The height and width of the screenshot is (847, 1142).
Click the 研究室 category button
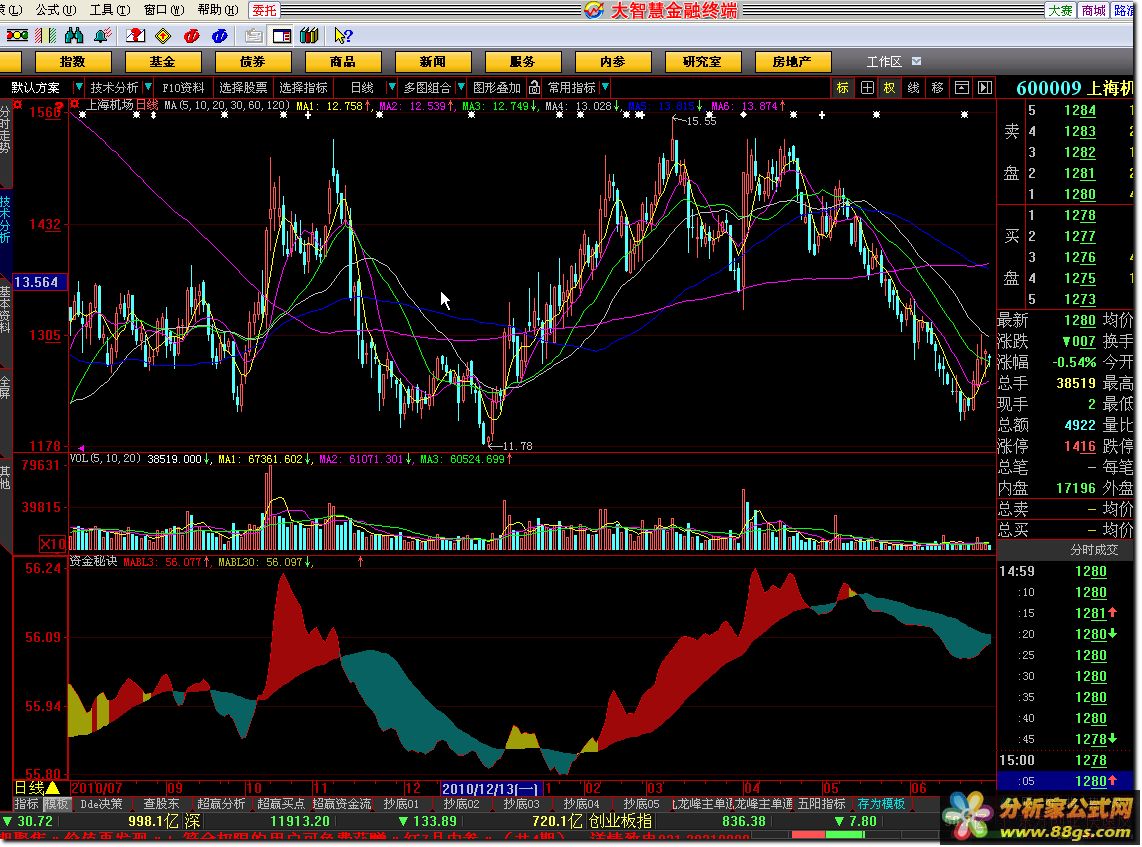(x=702, y=62)
